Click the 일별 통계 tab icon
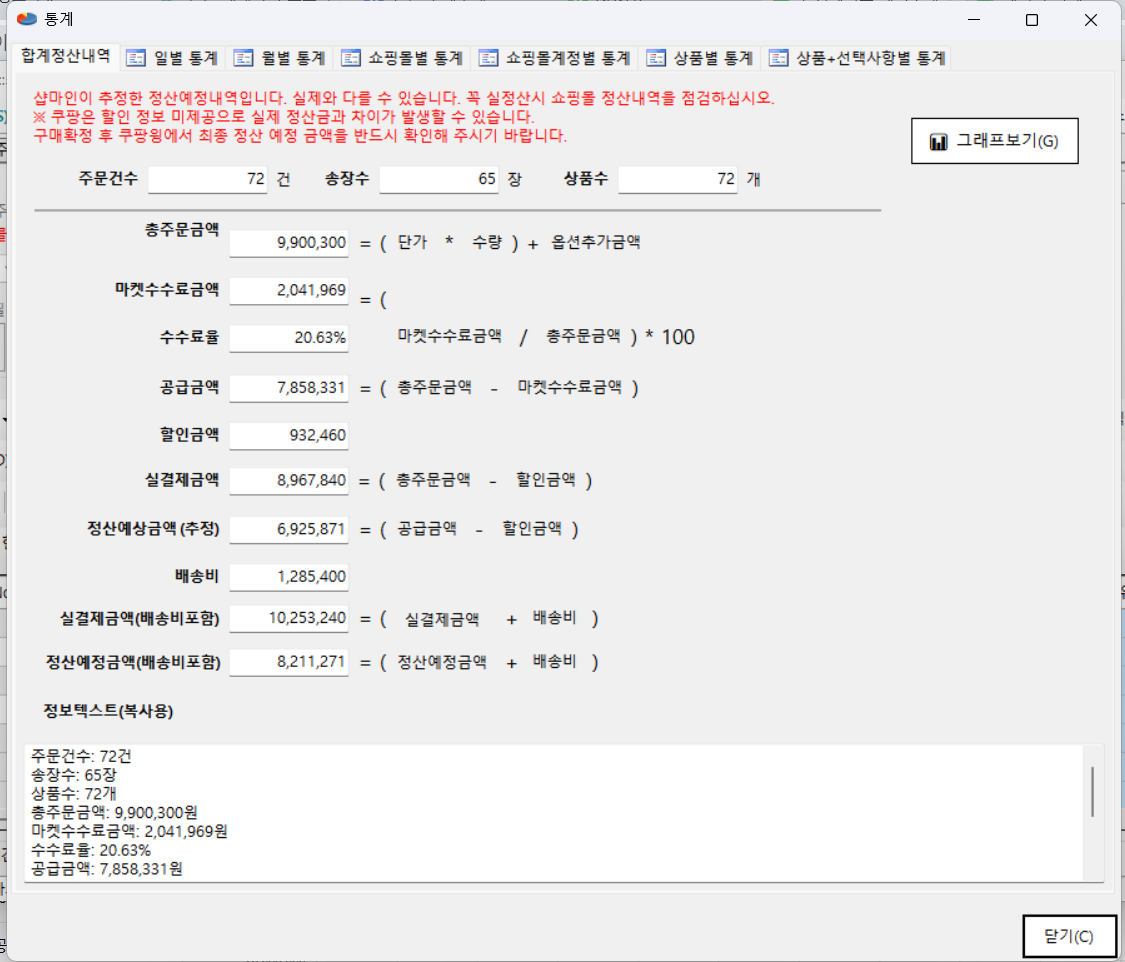This screenshot has height=962, width=1125. pos(136,58)
